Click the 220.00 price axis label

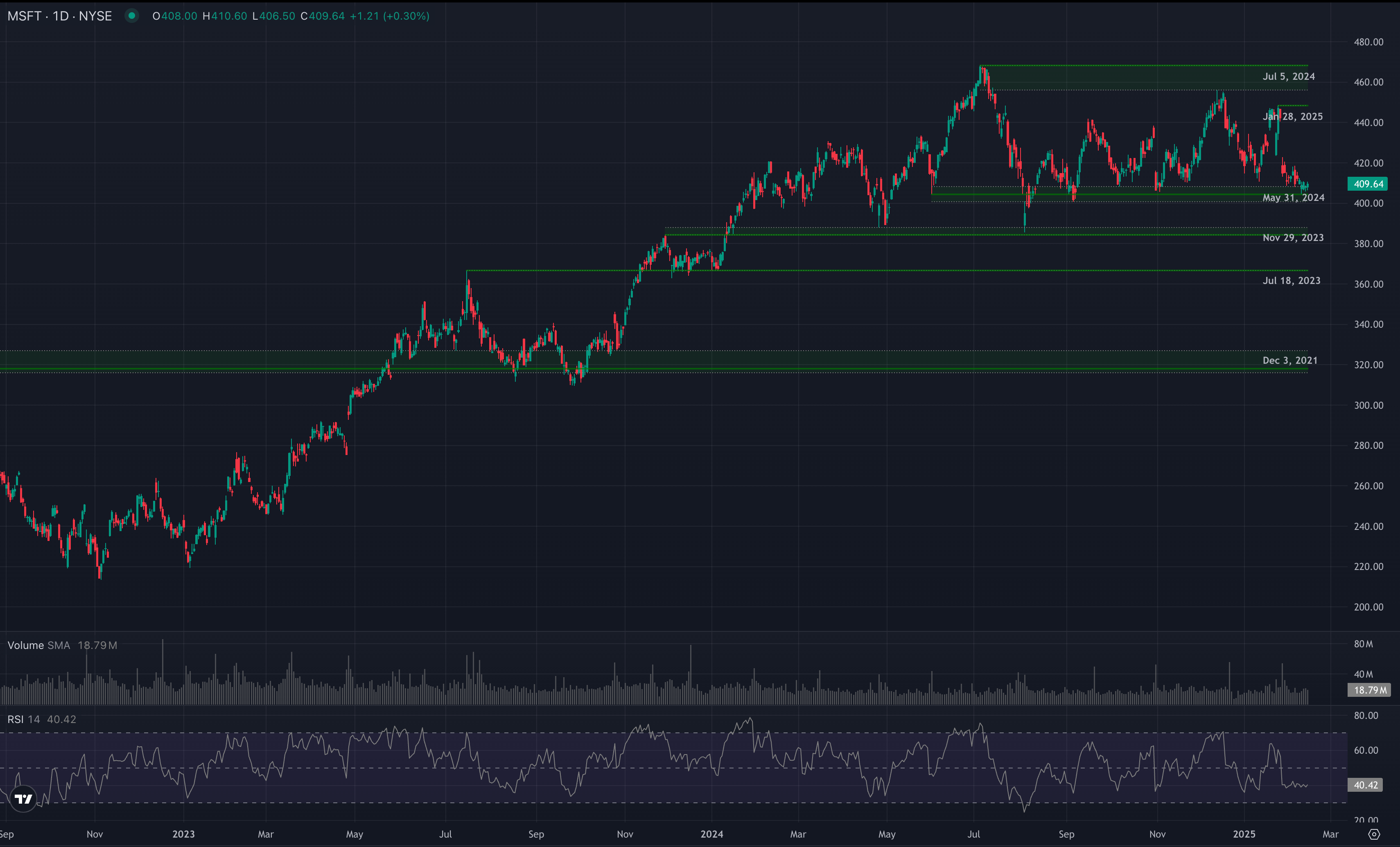click(1368, 566)
